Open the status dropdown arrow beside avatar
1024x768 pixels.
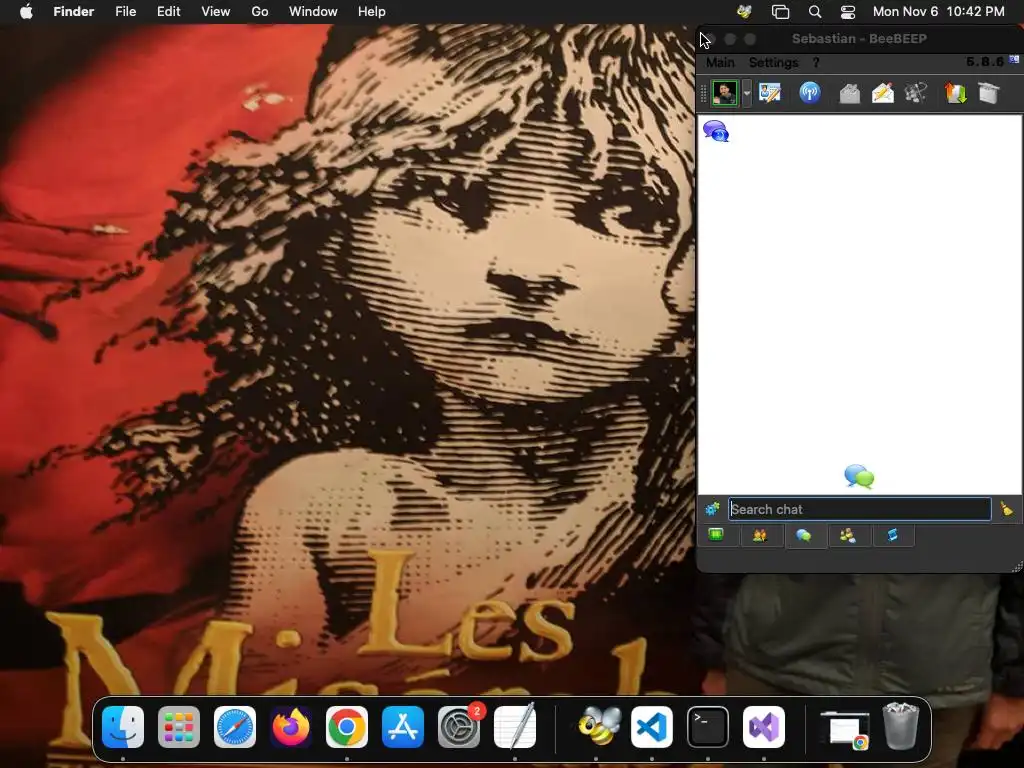coord(746,93)
